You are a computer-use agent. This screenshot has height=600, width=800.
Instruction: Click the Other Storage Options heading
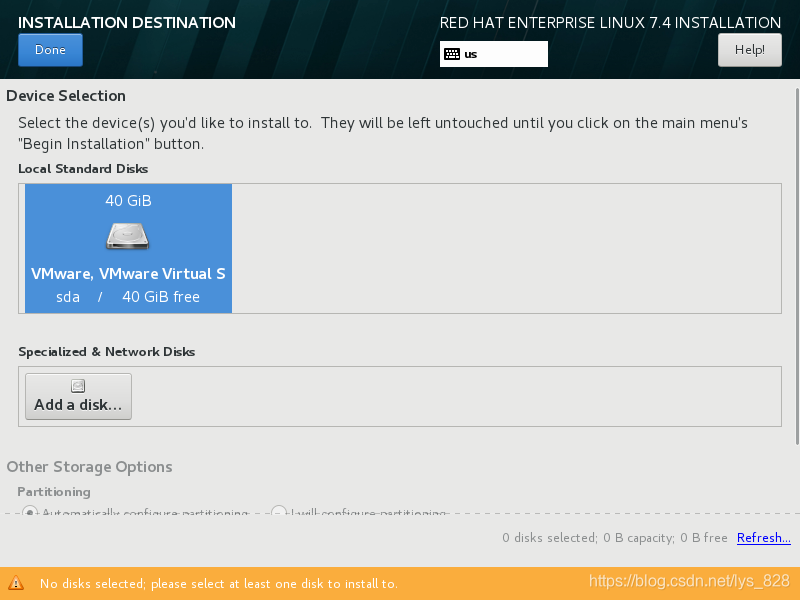coord(89,467)
